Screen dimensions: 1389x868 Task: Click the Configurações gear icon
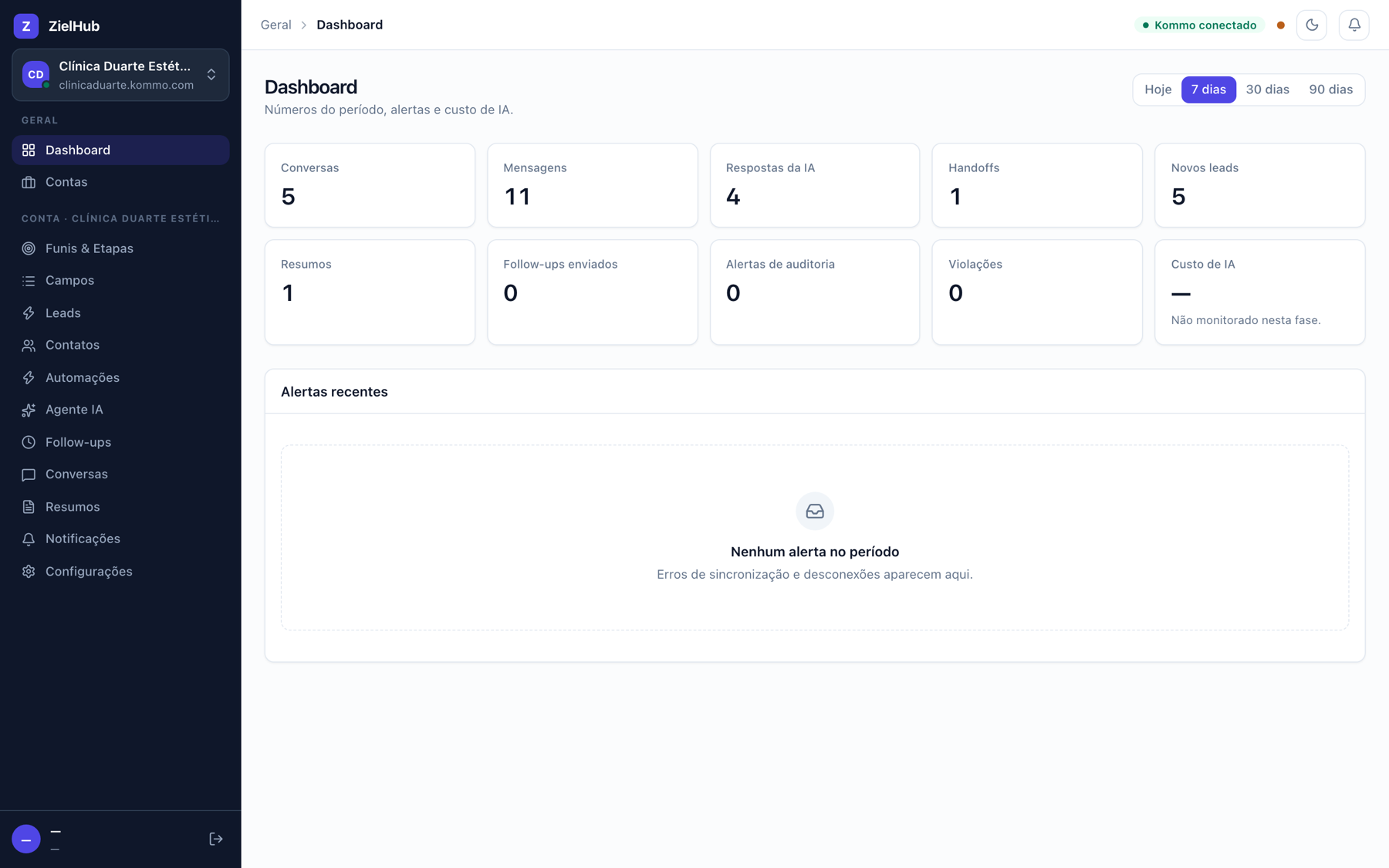pos(29,572)
